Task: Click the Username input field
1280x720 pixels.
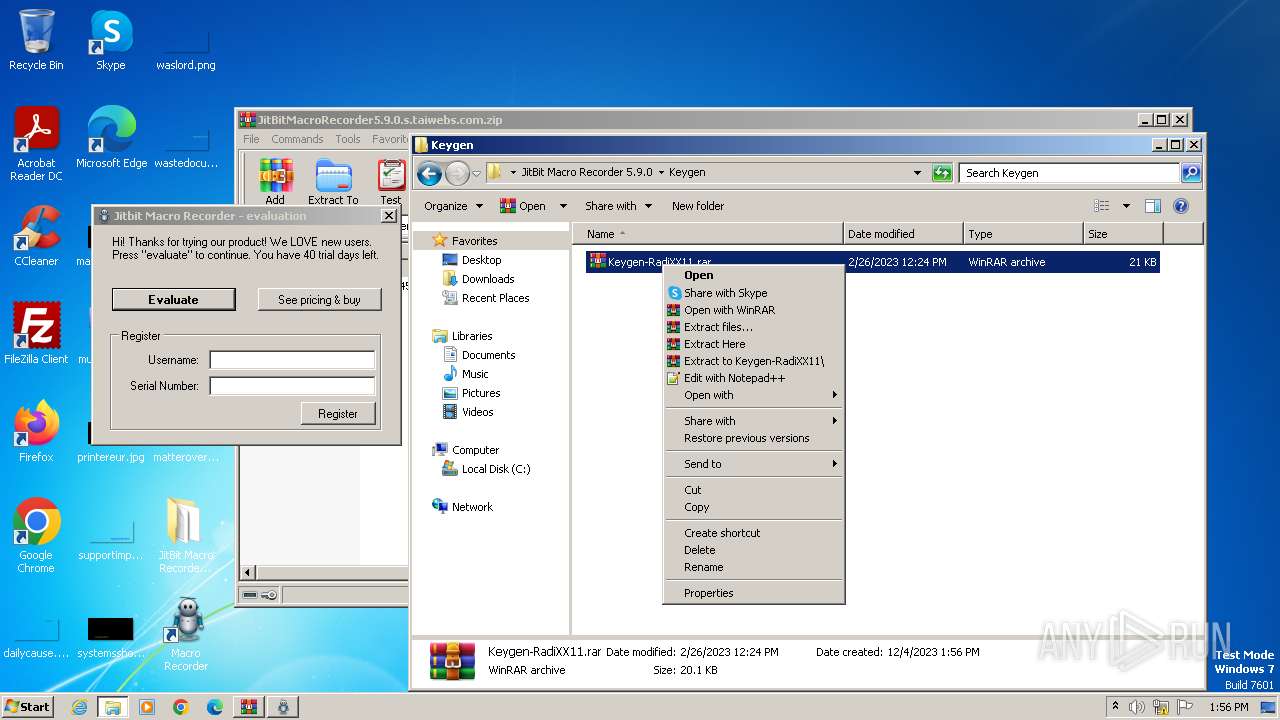Action: click(x=292, y=360)
